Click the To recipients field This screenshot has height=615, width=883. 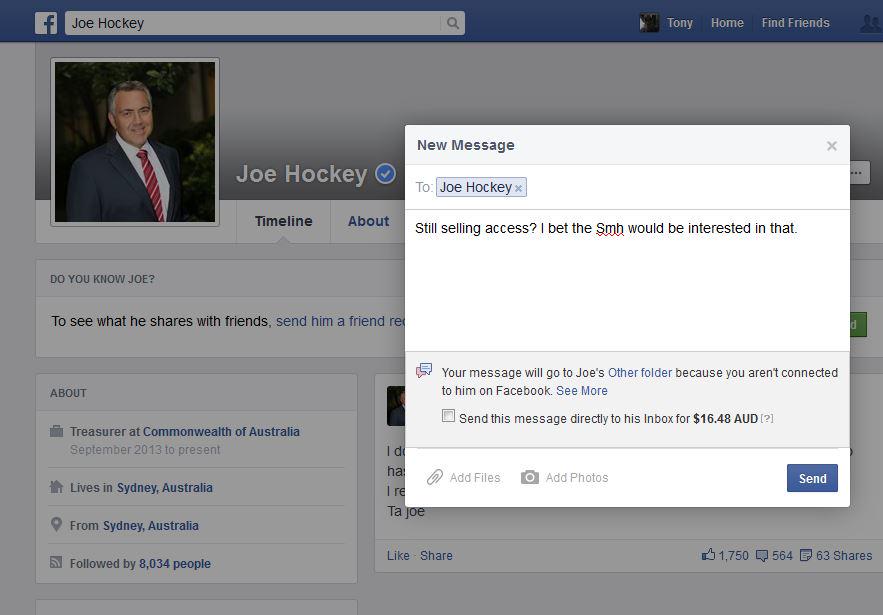tap(627, 187)
